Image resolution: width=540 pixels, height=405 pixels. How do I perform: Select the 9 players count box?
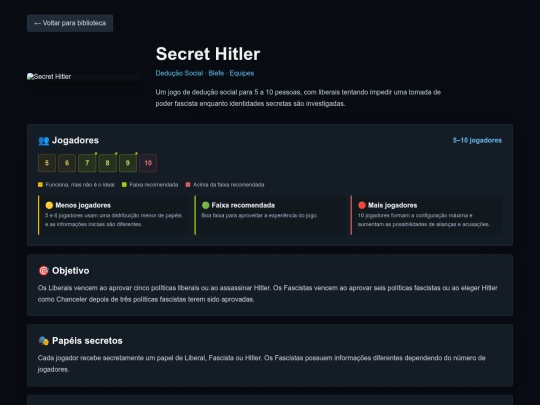point(128,163)
